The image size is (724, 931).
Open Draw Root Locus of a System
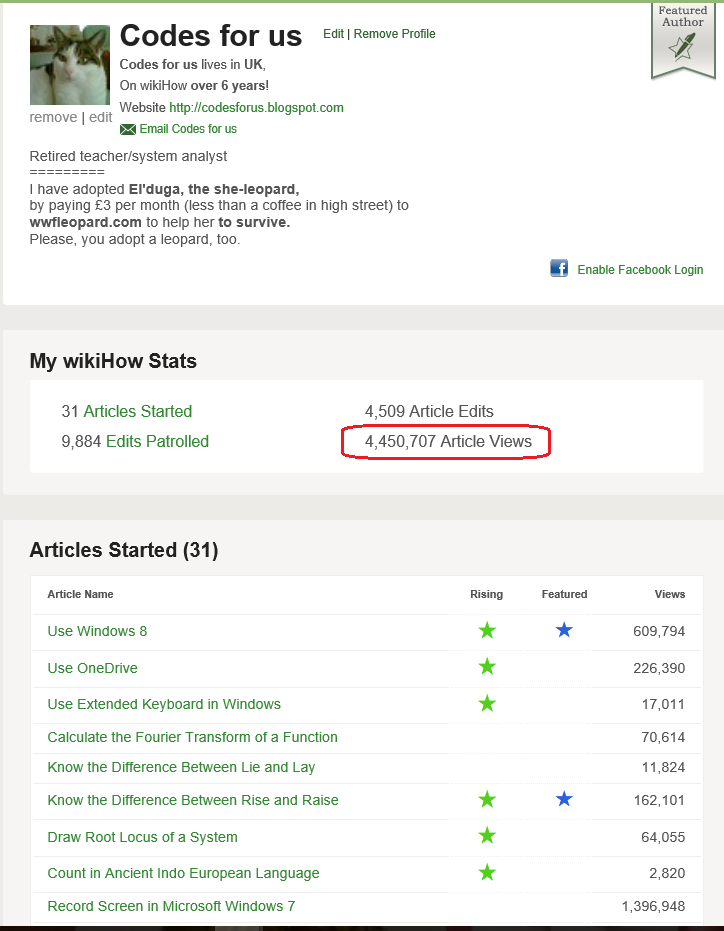coord(143,837)
